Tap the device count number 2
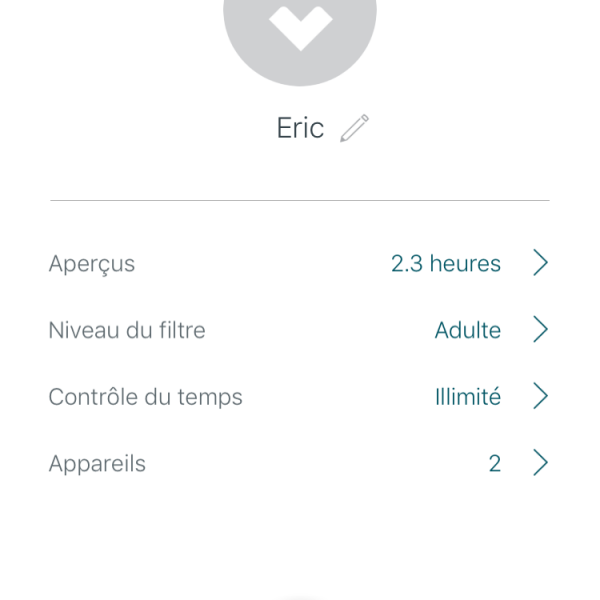The width and height of the screenshot is (600, 600). click(x=494, y=464)
